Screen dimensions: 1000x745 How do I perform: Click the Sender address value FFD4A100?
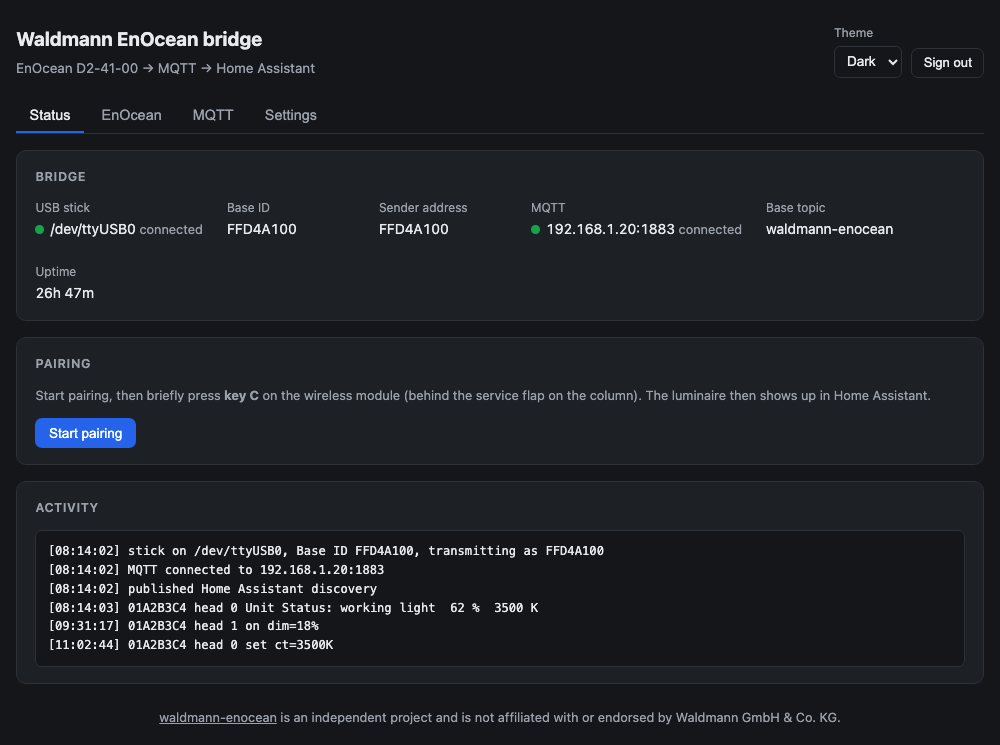pyautogui.click(x=413, y=229)
